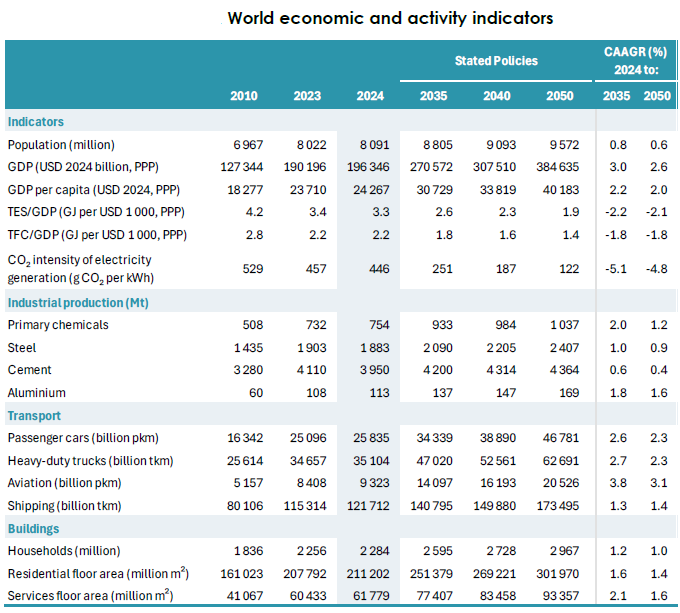This screenshot has height=613, width=680.
Task: Select the Indicators section heading
Action: point(36,122)
